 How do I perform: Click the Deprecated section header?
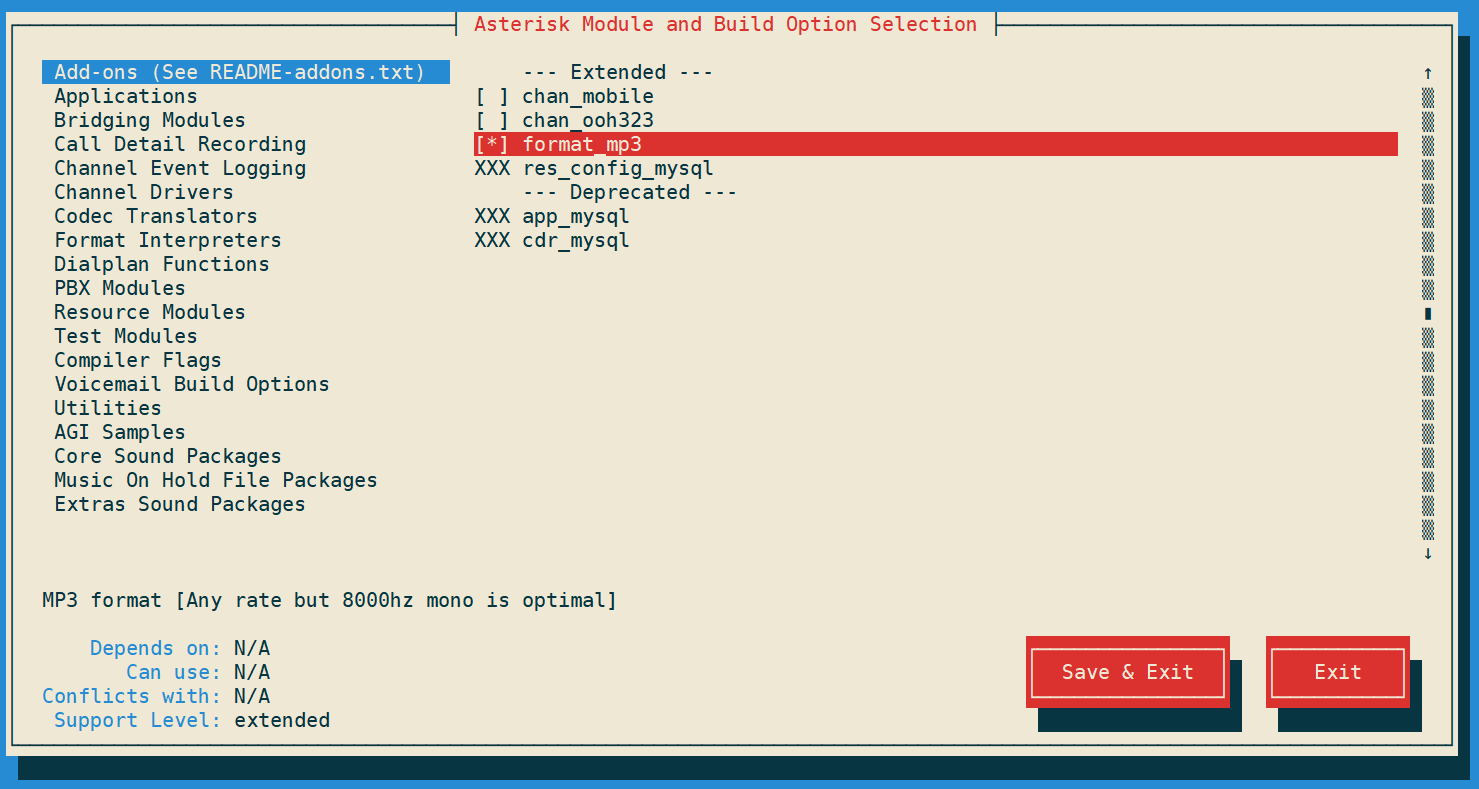(630, 192)
